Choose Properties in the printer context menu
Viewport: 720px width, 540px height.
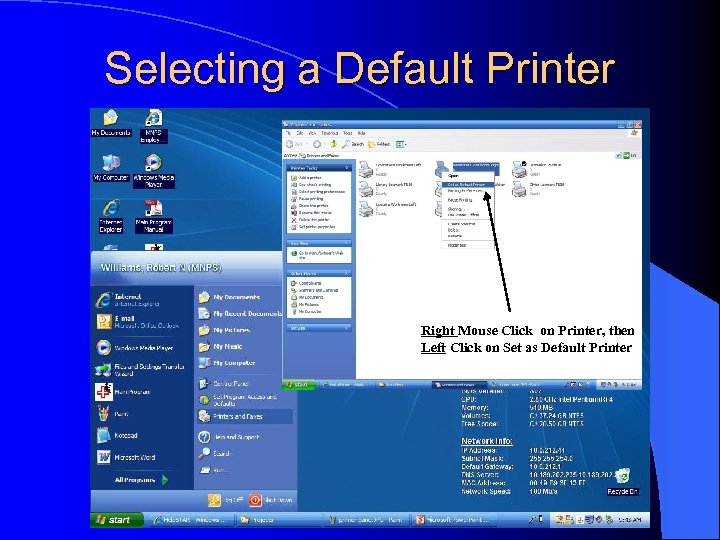pyautogui.click(x=468, y=245)
